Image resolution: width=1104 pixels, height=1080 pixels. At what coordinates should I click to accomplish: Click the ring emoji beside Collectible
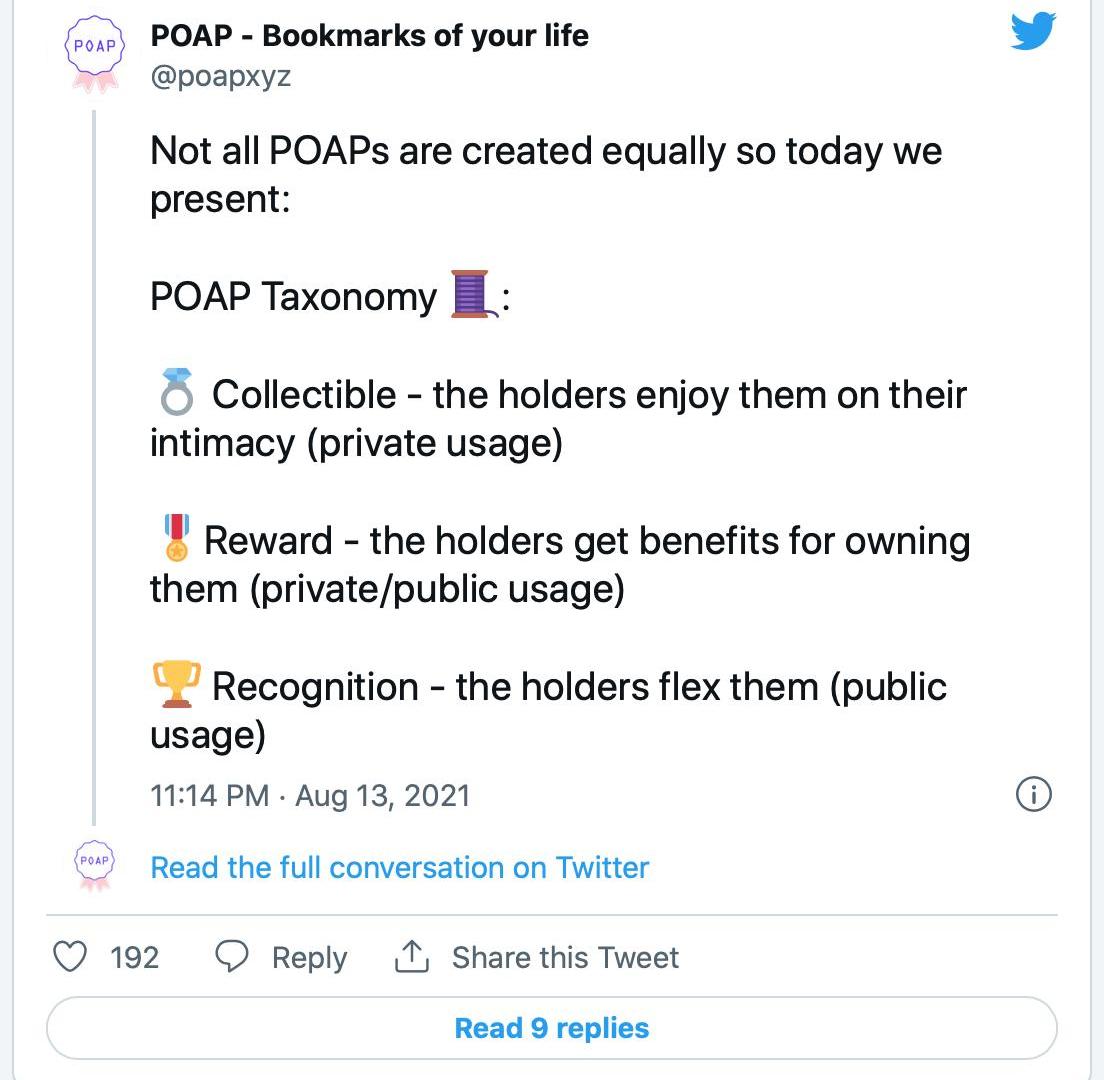tap(176, 391)
